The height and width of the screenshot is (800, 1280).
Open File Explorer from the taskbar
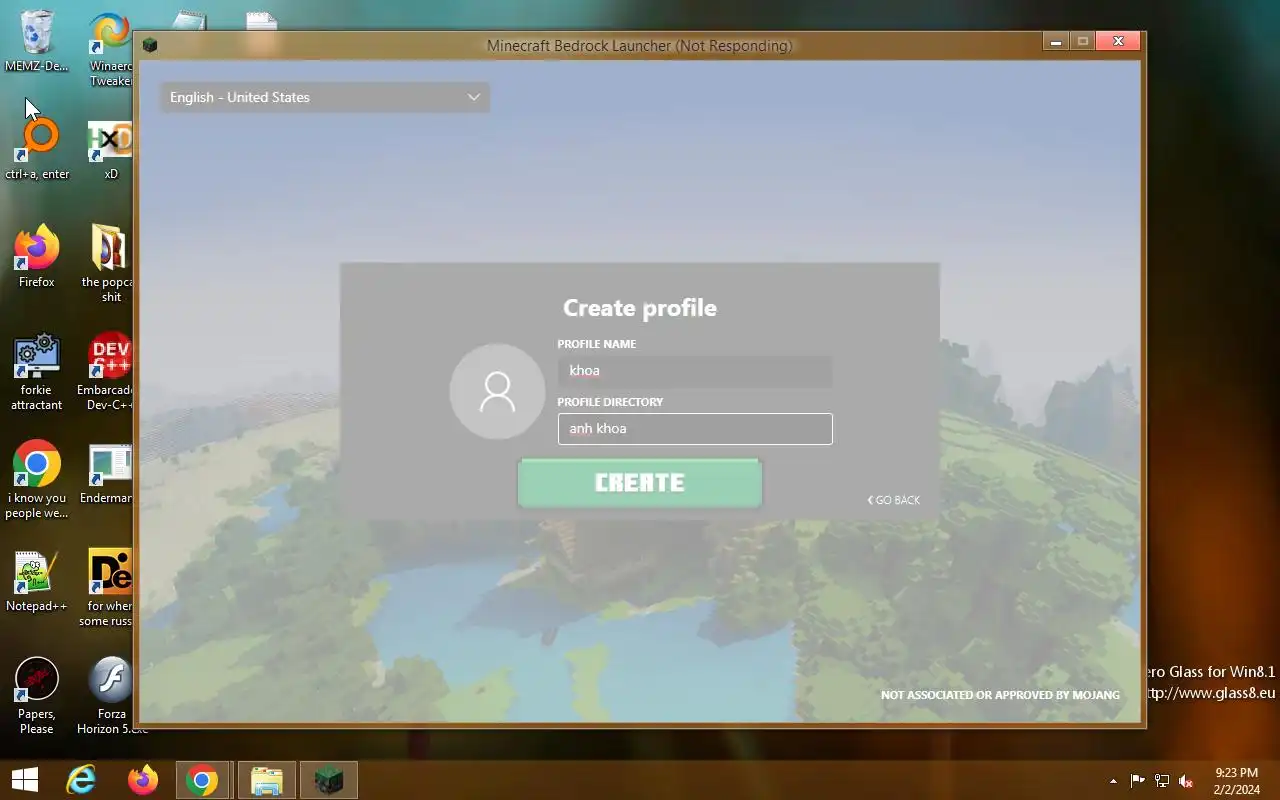coord(266,780)
